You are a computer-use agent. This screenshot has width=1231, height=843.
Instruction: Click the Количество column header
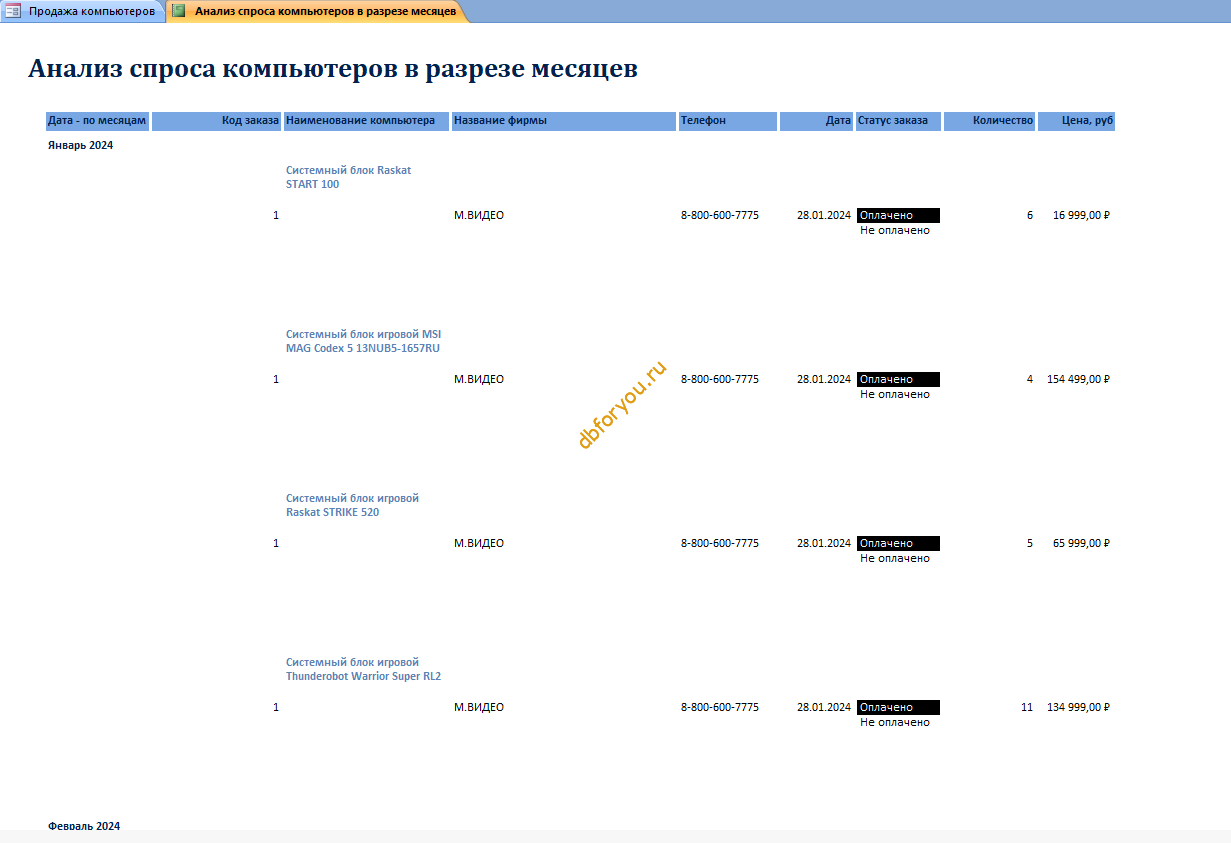tap(990, 121)
